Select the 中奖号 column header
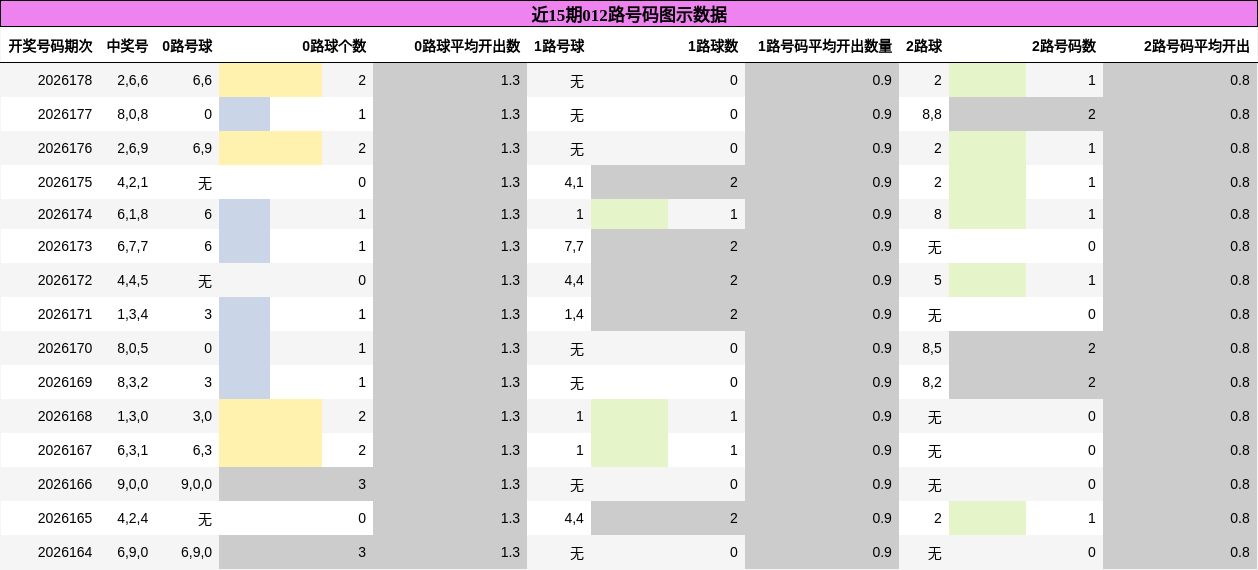This screenshot has height=570, width=1258. (x=127, y=46)
